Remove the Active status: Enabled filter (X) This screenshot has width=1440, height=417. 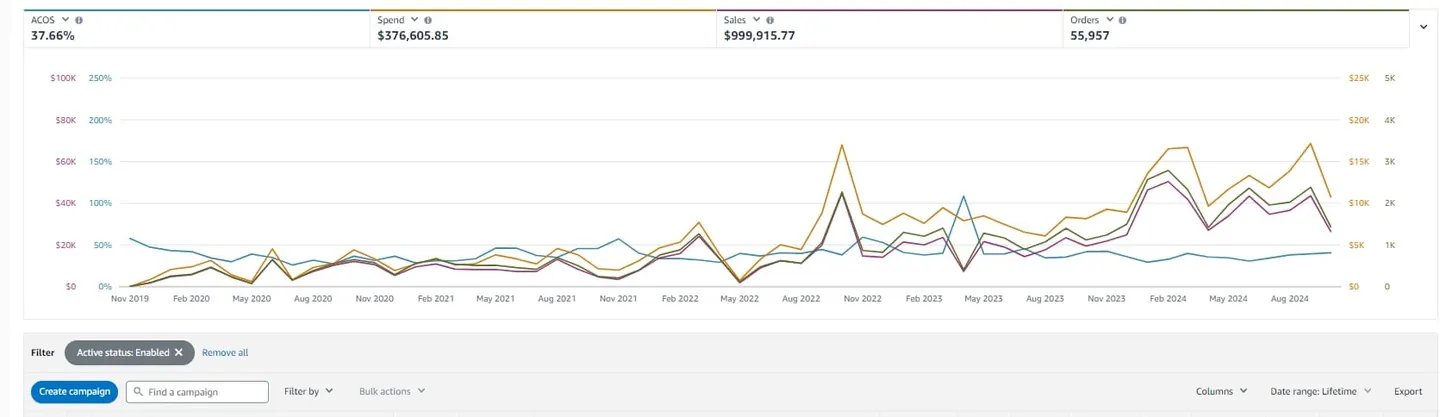(178, 352)
